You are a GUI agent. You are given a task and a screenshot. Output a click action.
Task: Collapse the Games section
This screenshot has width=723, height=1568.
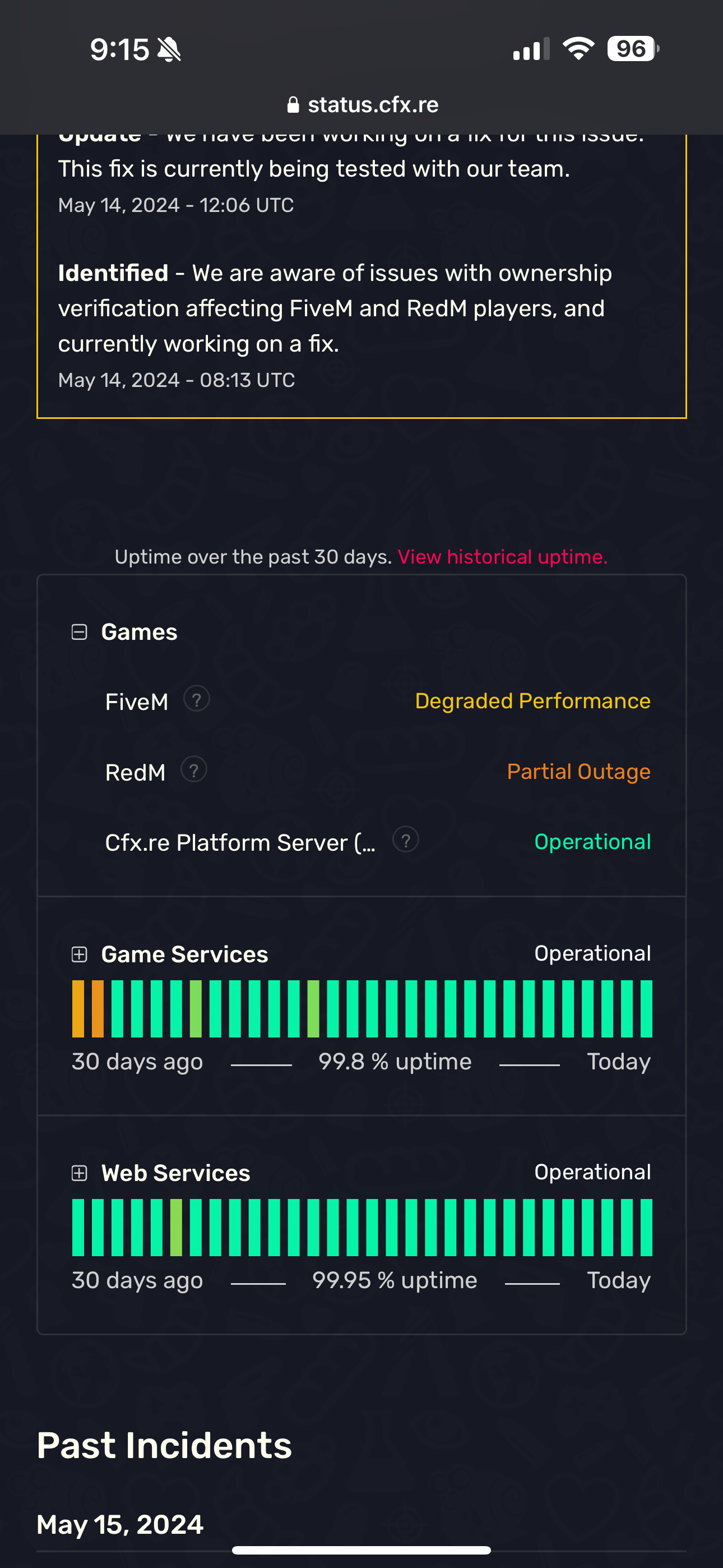(79, 632)
